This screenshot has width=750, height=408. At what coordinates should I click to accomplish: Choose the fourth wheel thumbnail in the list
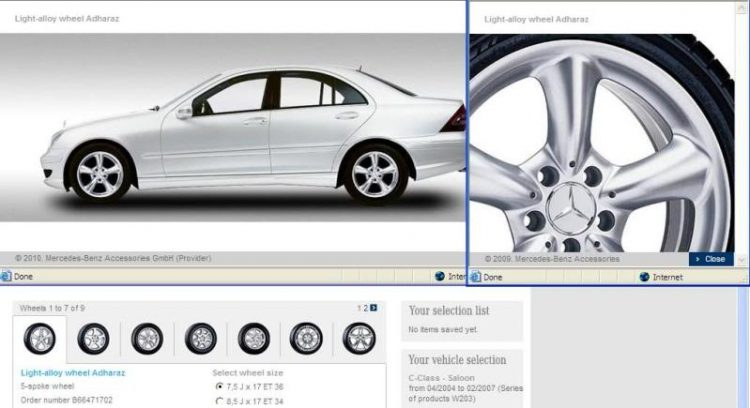point(201,339)
